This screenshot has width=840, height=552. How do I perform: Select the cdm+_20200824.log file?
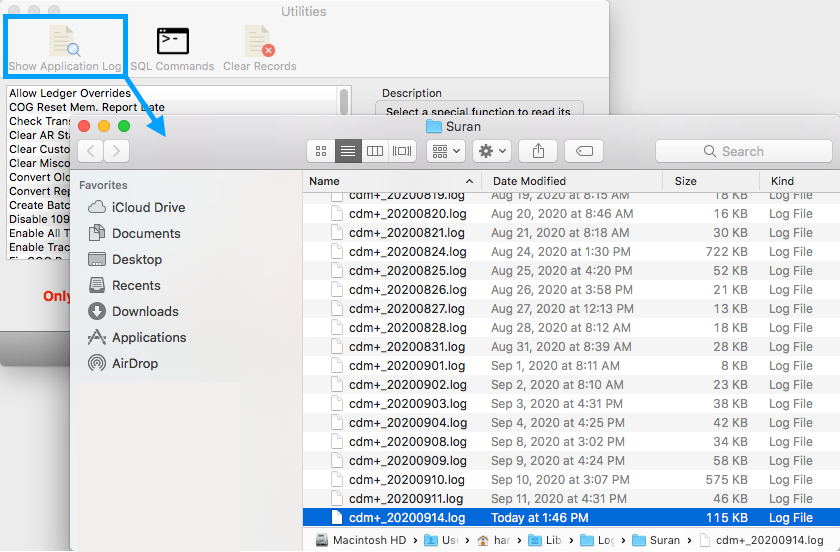[407, 251]
